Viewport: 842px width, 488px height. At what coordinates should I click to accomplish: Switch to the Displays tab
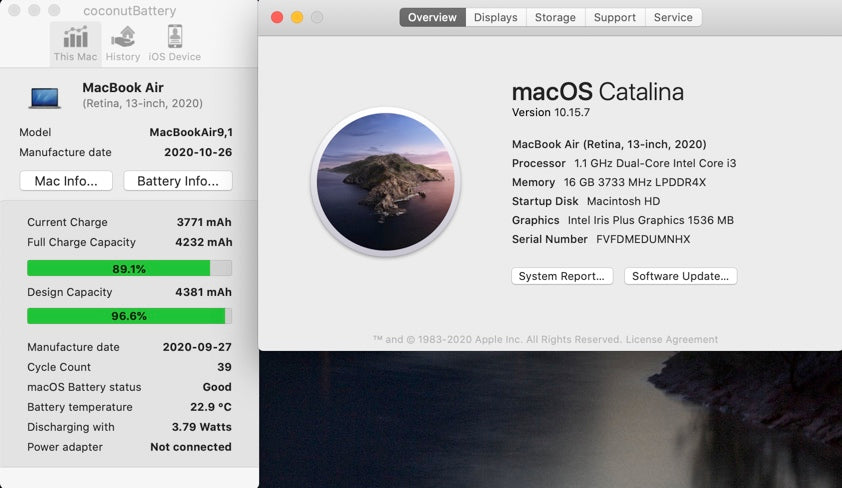(496, 17)
